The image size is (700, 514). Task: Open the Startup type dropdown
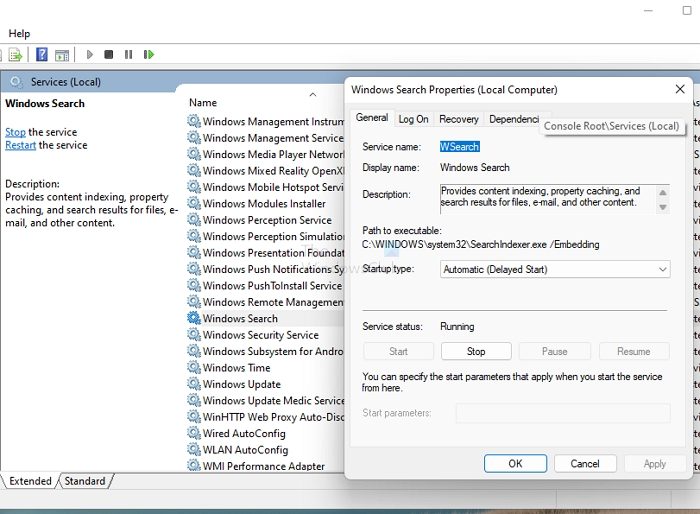click(555, 269)
